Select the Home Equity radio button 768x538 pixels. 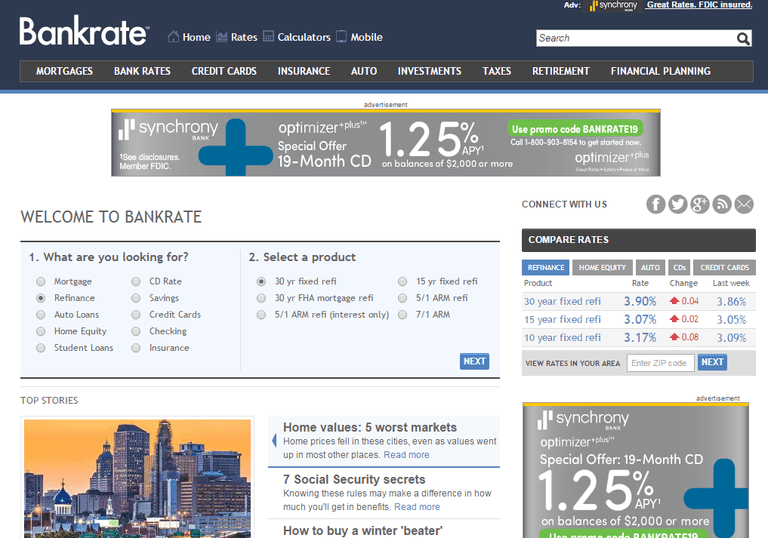(41, 331)
